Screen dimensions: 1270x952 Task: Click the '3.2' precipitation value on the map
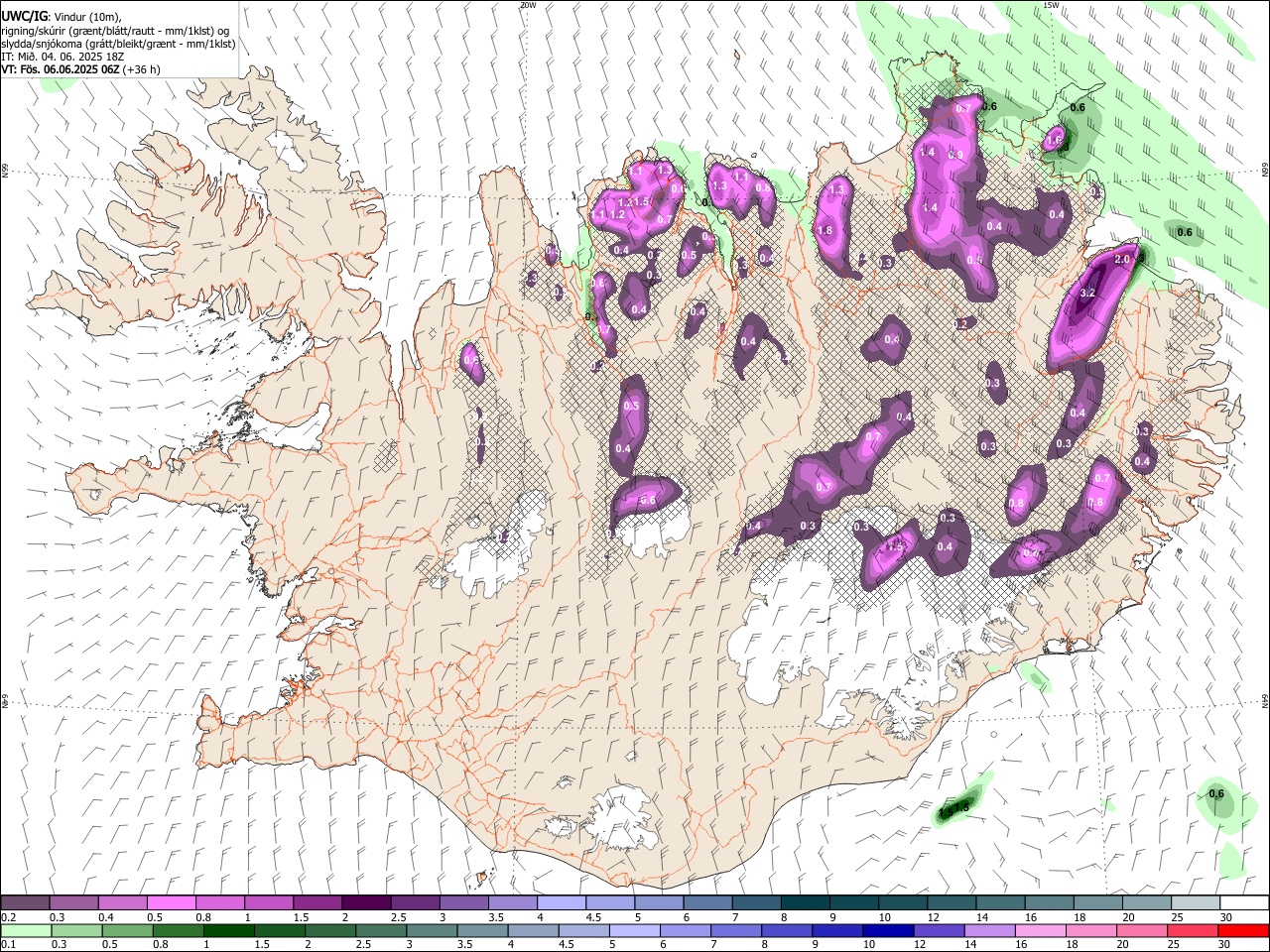click(1086, 294)
